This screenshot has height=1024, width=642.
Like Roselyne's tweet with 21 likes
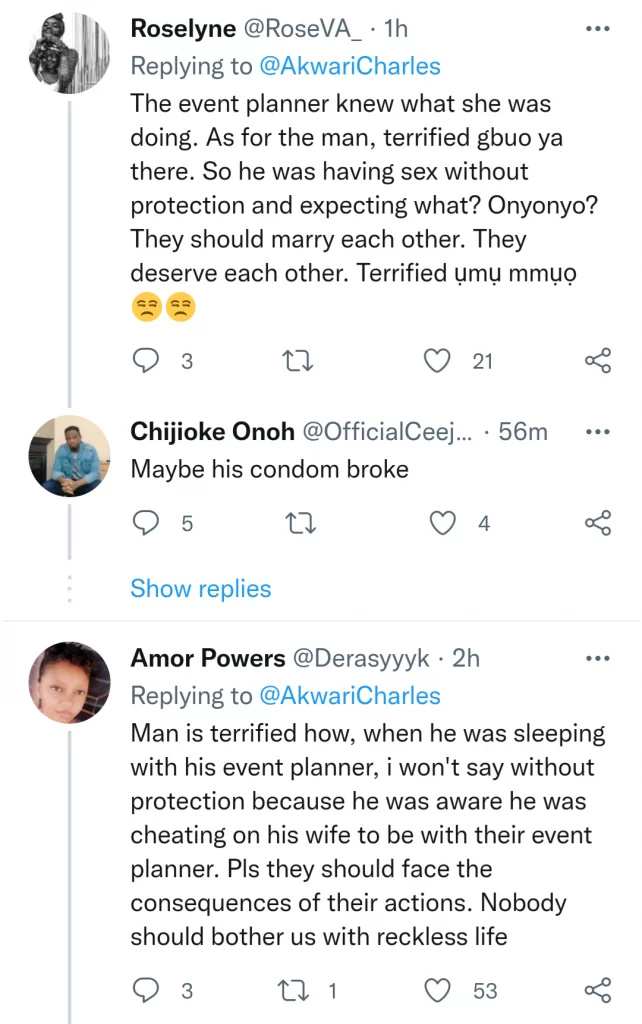438,361
